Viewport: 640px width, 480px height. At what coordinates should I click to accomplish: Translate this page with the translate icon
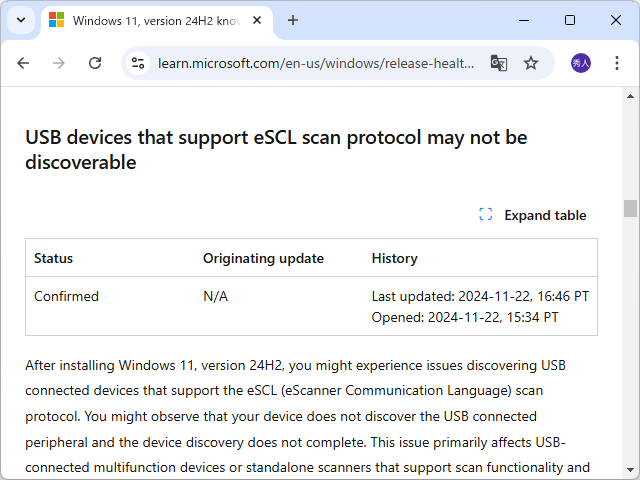pyautogui.click(x=499, y=63)
